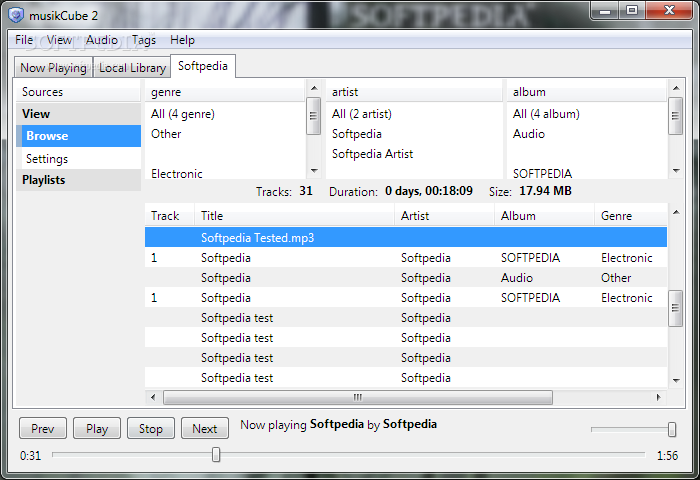Image resolution: width=700 pixels, height=480 pixels.
Task: Click the album list scrollbar thumb
Action: click(x=676, y=116)
